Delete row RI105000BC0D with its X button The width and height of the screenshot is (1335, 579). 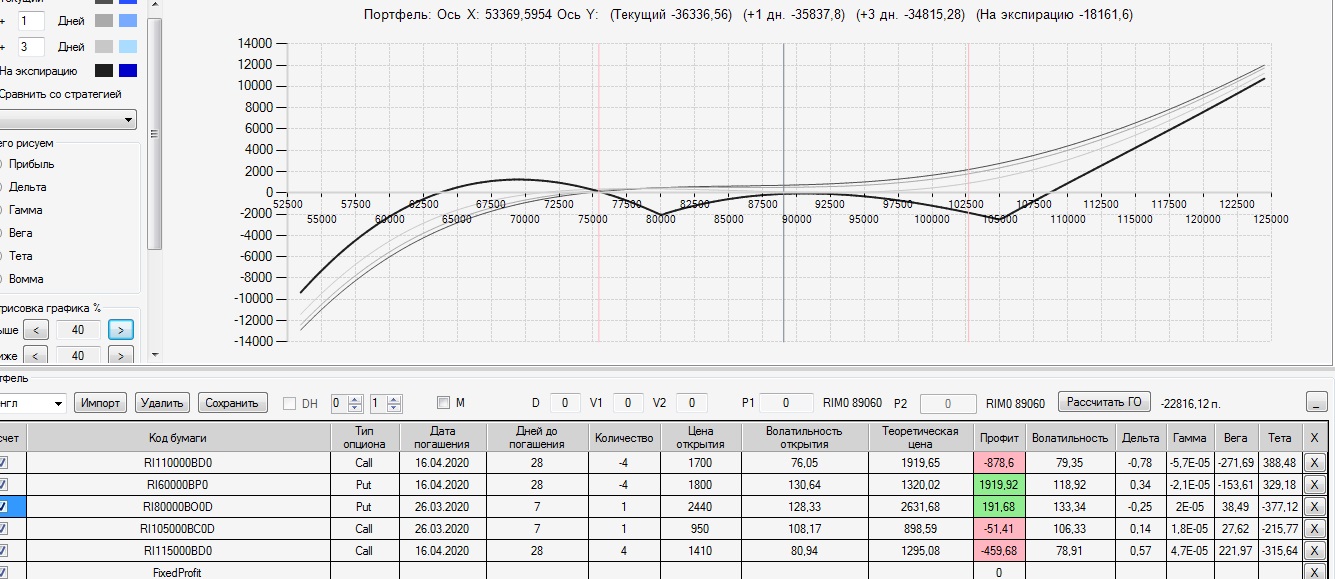click(x=1314, y=528)
